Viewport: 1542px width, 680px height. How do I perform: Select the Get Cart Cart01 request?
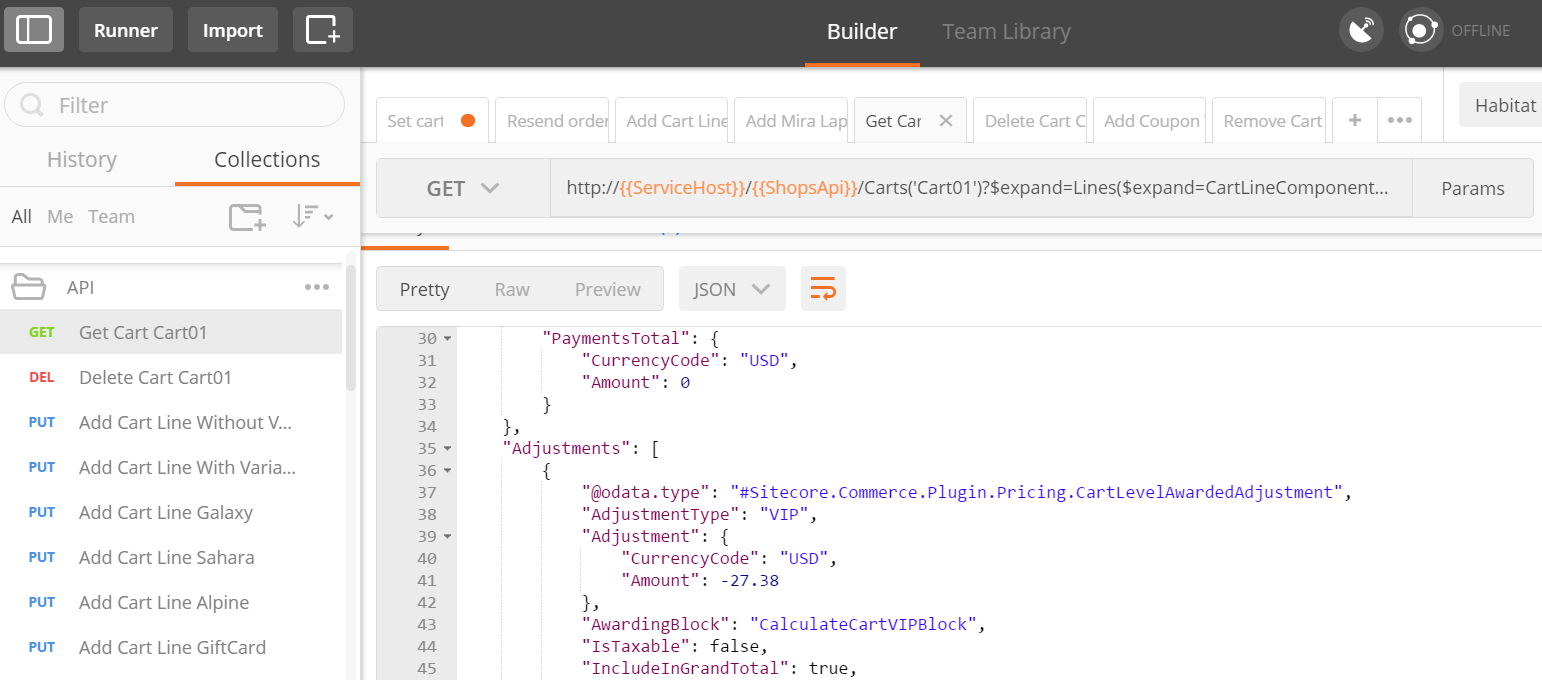[x=171, y=332]
